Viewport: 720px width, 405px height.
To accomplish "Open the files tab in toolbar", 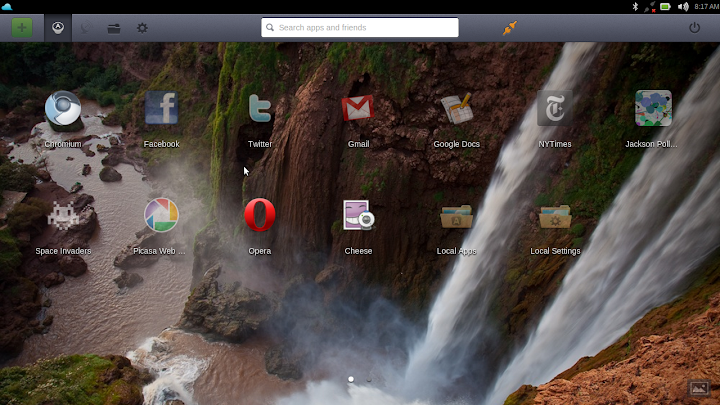I will pyautogui.click(x=114, y=28).
